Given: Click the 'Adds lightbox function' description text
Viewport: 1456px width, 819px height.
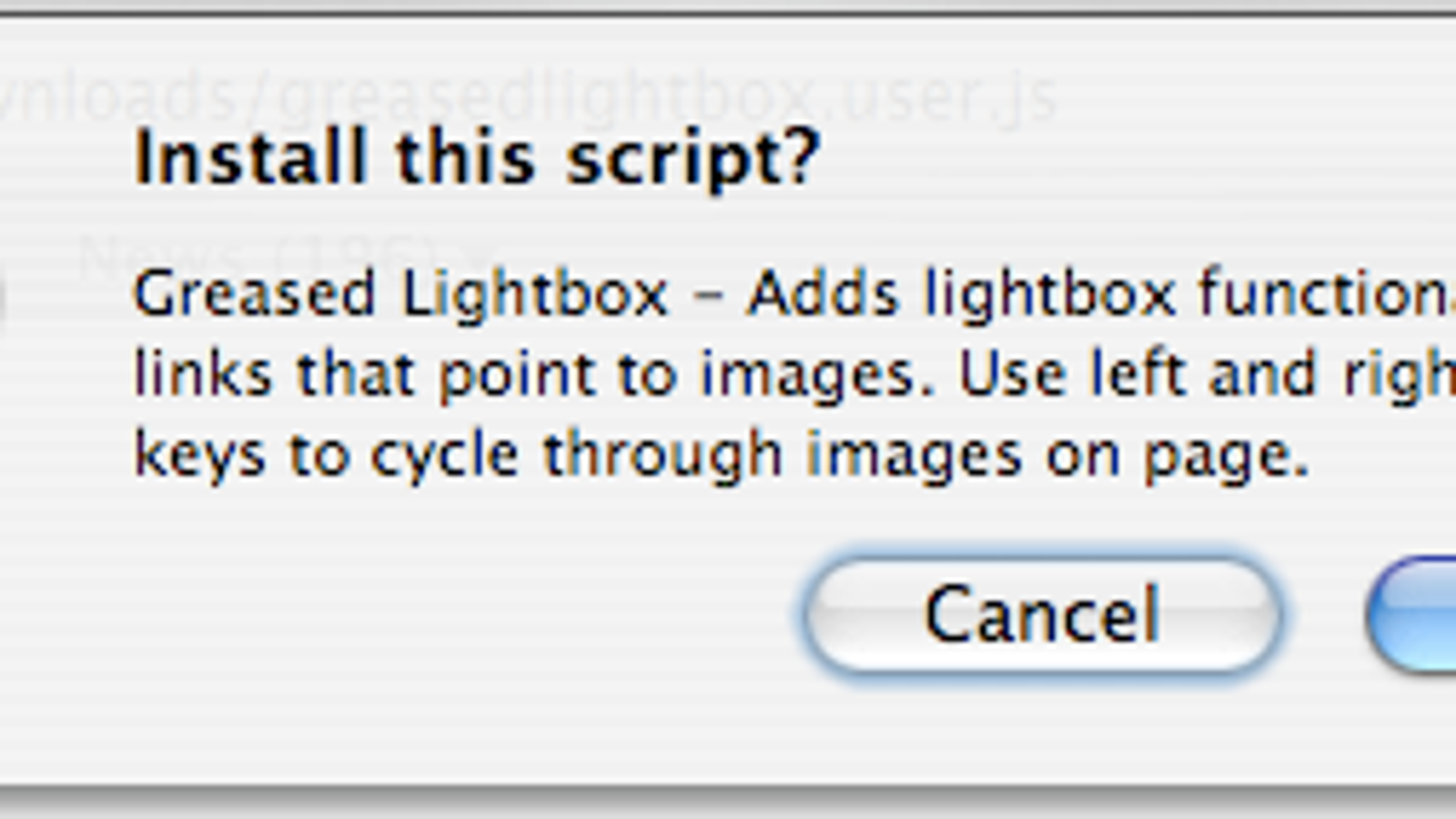Looking at the screenshot, I should 1100,296.
